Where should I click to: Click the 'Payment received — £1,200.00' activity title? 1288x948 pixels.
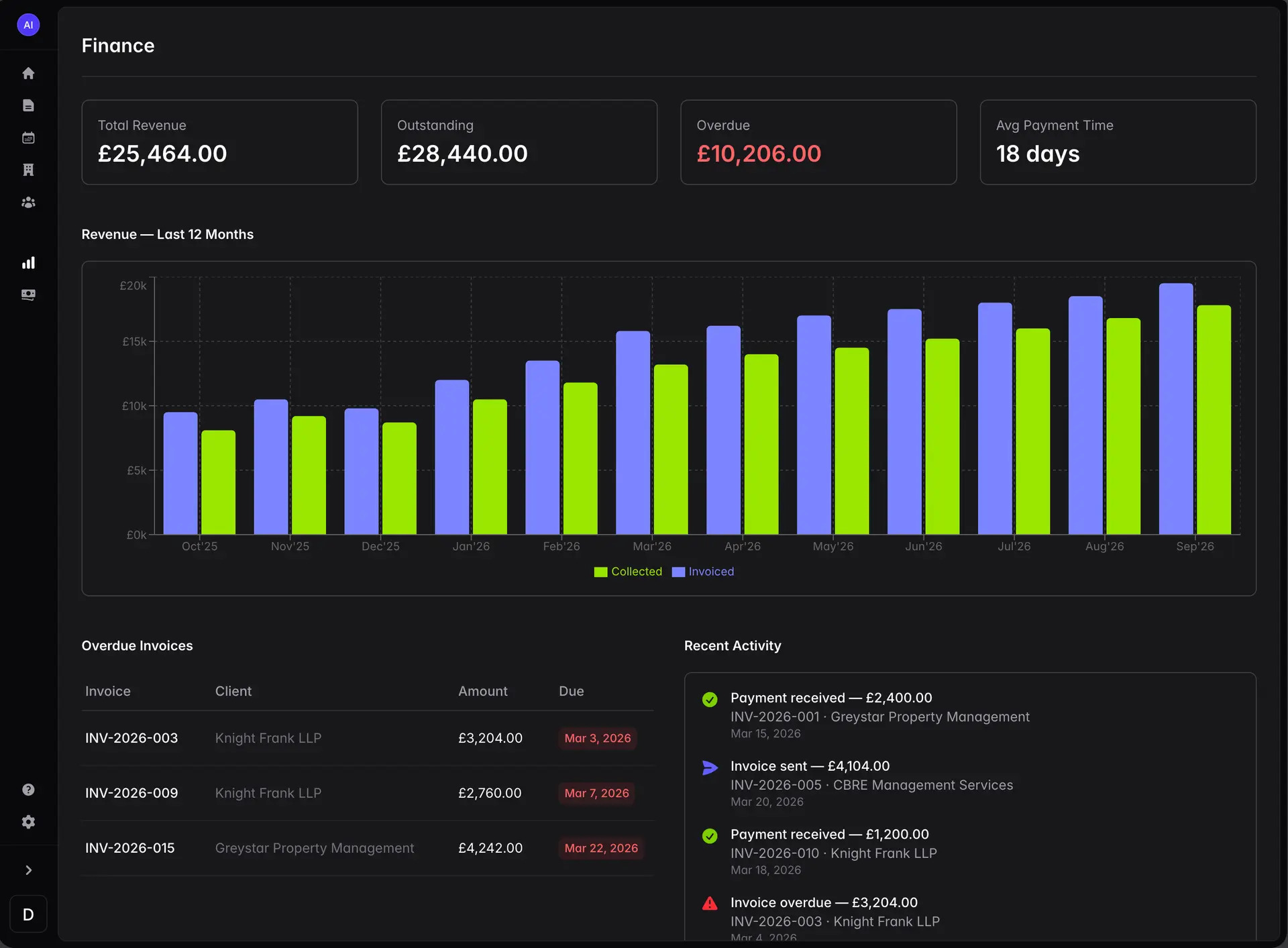point(830,834)
